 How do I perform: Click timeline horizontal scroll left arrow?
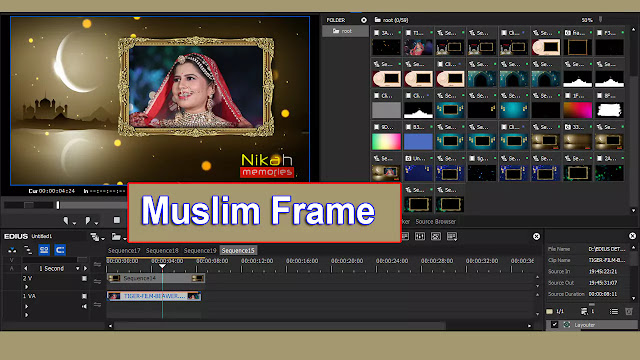[110, 326]
